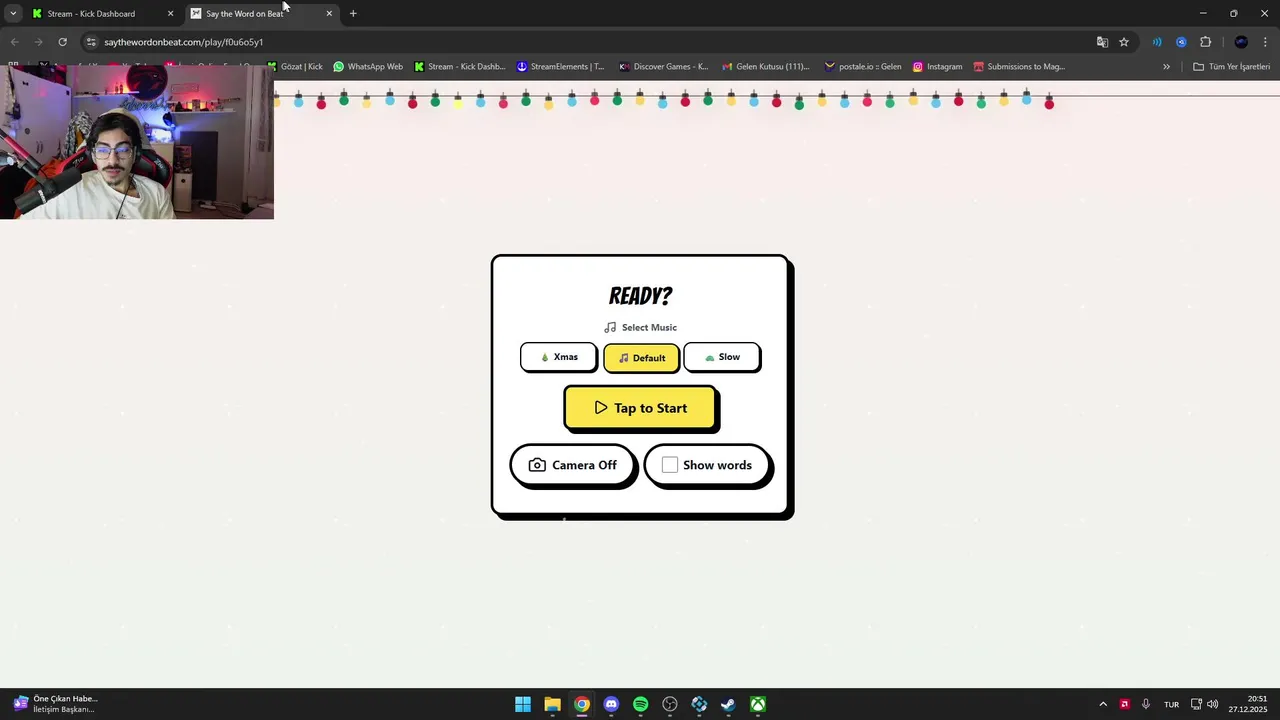View site information icon in address bar
The height and width of the screenshot is (720, 1280).
[91, 42]
